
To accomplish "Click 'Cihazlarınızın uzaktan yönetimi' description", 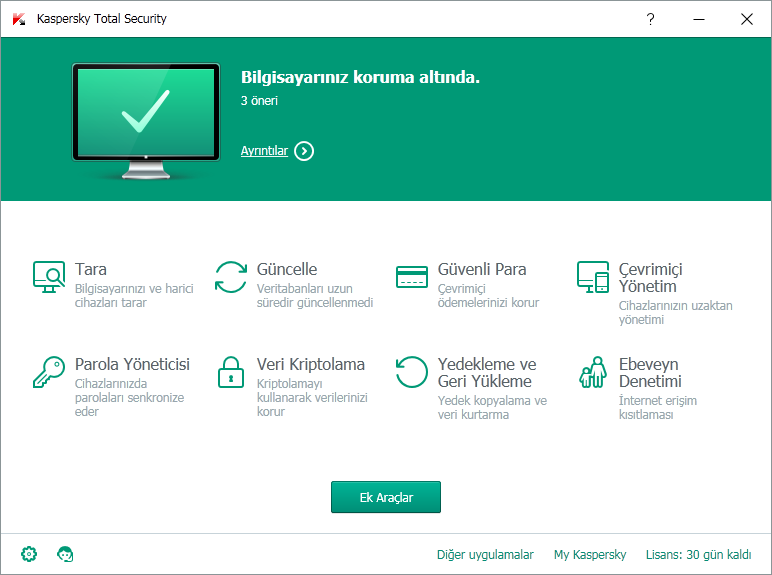I will [676, 313].
